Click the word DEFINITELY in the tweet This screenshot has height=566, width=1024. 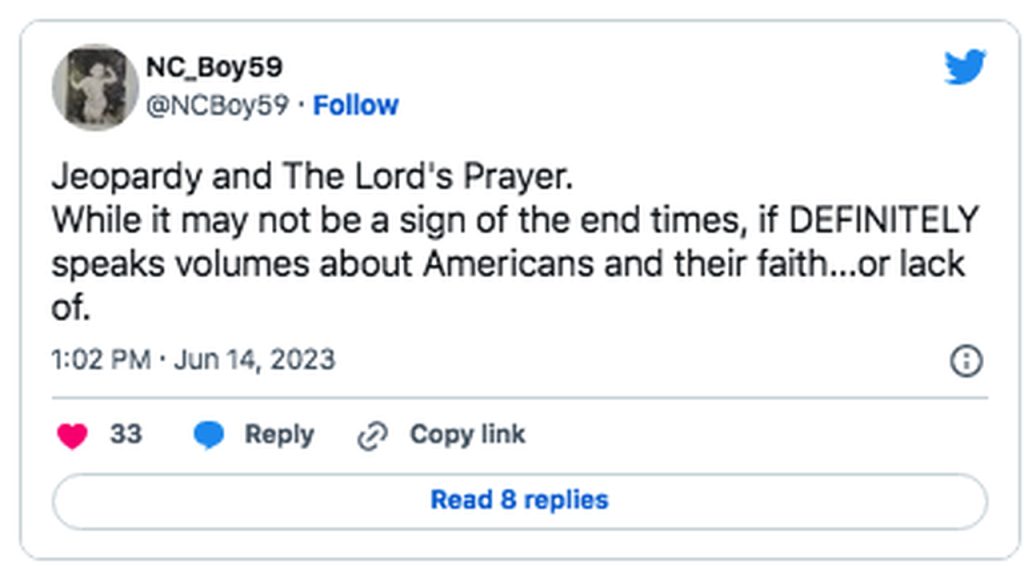point(884,220)
